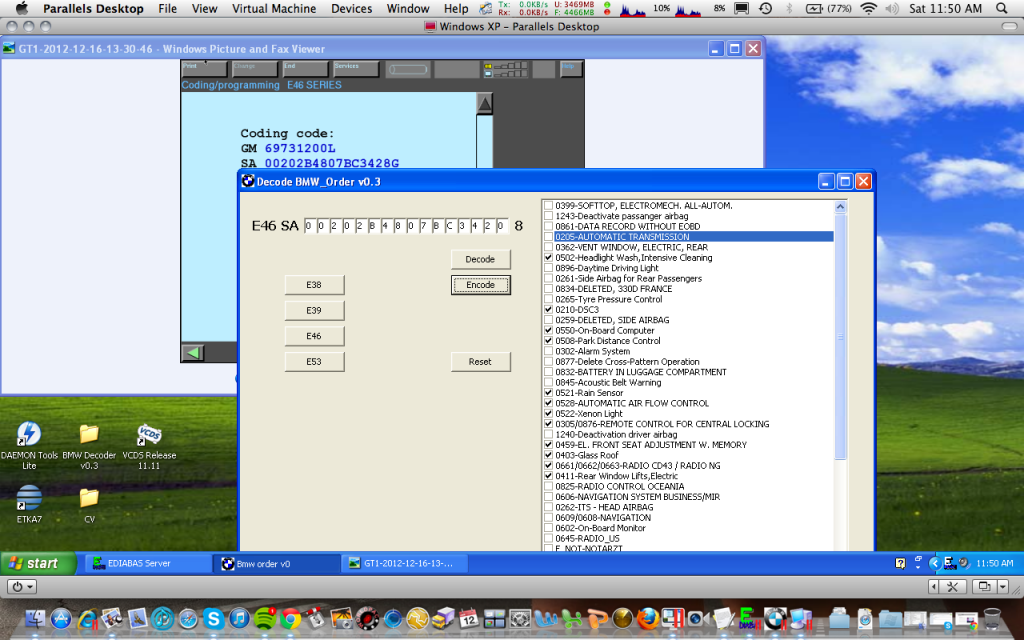Viewport: 1024px width, 640px height.
Task: Open the Trash in the Dock
Action: coord(991,617)
